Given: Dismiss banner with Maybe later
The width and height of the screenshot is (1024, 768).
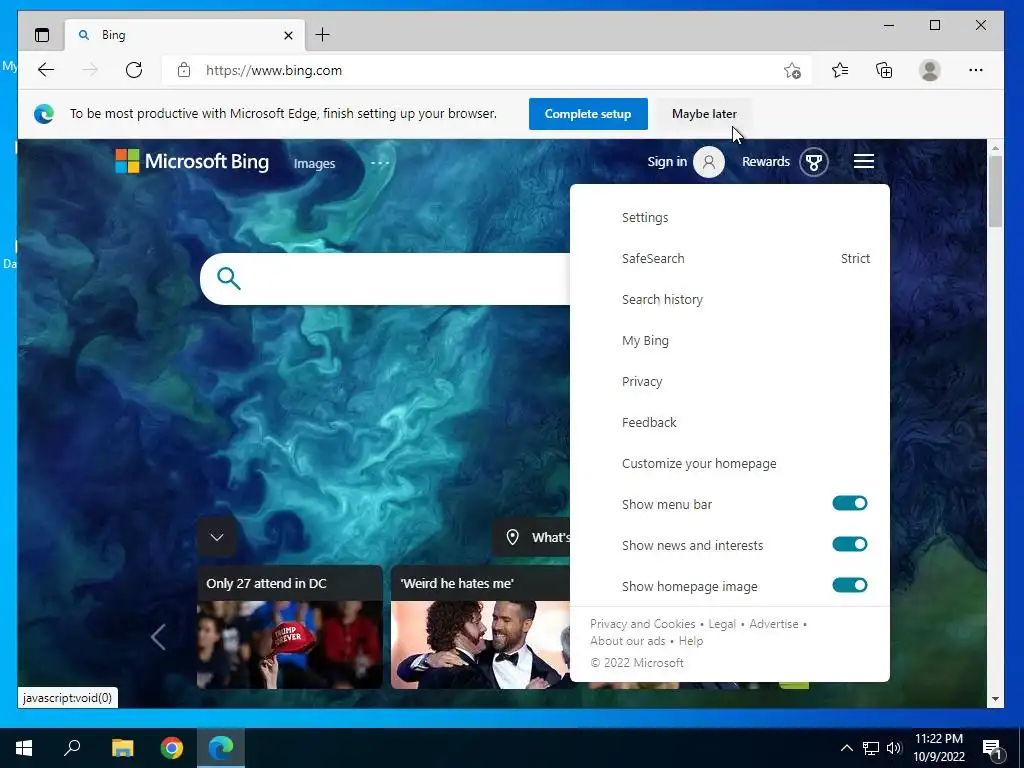Looking at the screenshot, I should click(x=704, y=114).
